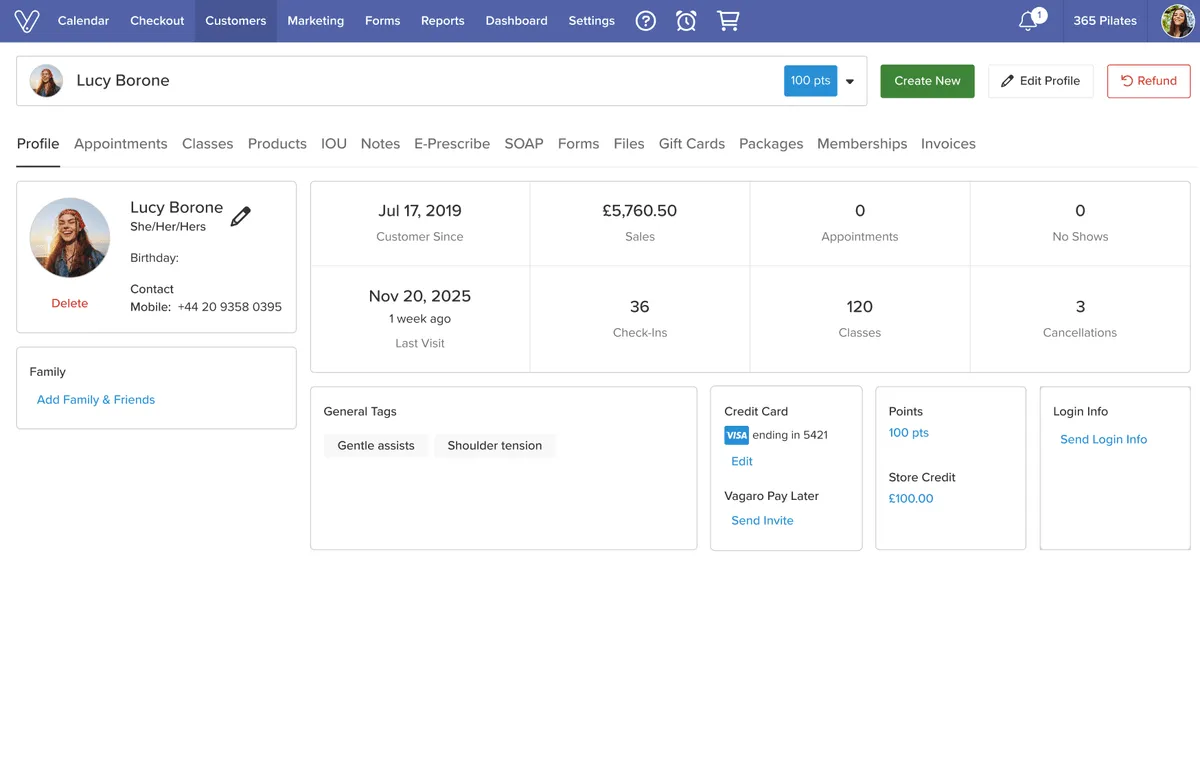The height and width of the screenshot is (761, 1200).
Task: Open the shopping cart icon
Action: click(728, 21)
